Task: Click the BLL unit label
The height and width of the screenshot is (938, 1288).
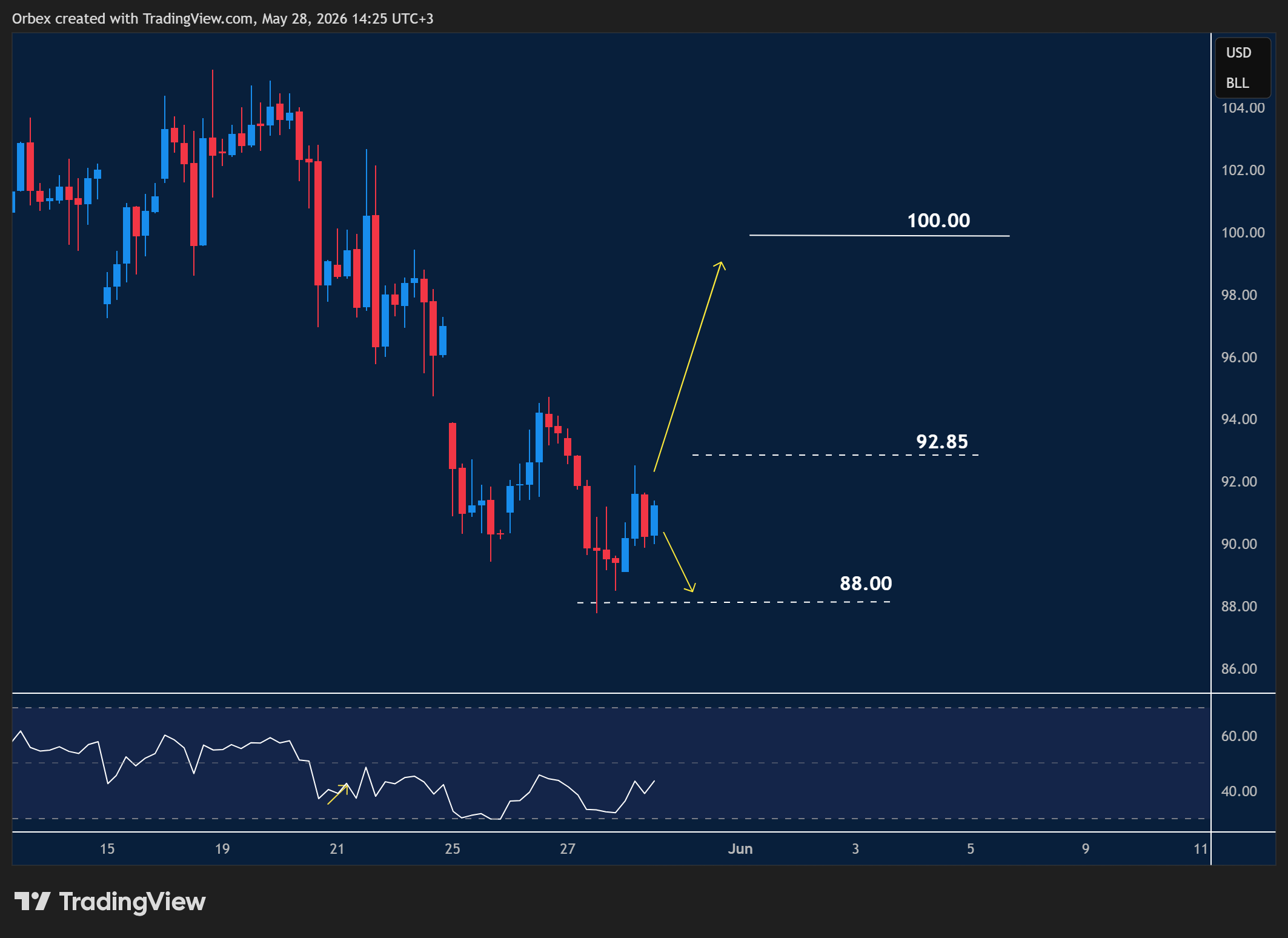Action: coord(1237,83)
